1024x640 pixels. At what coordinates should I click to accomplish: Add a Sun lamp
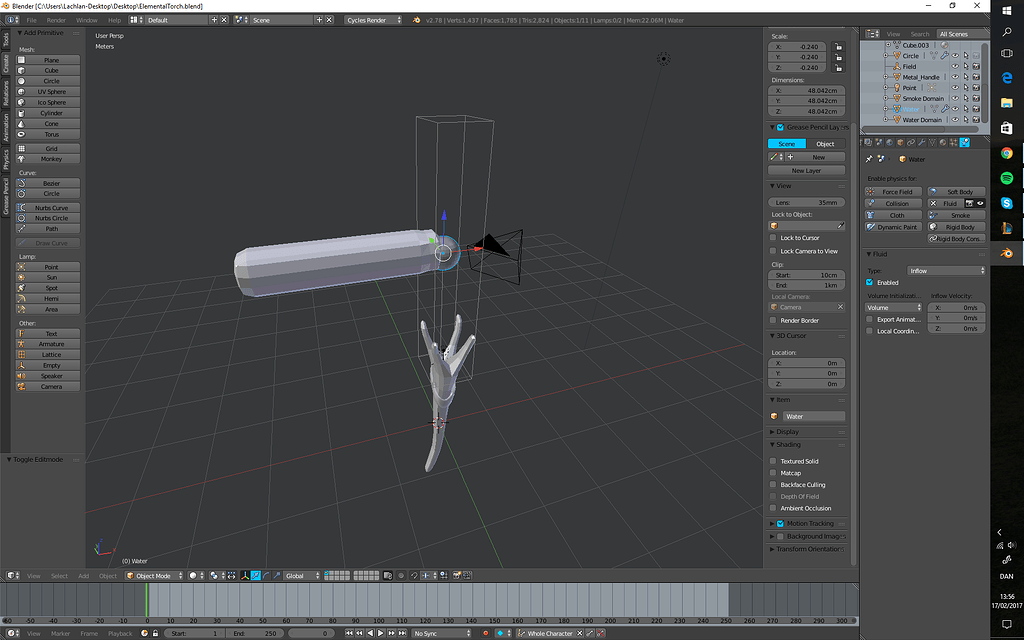(x=48, y=277)
